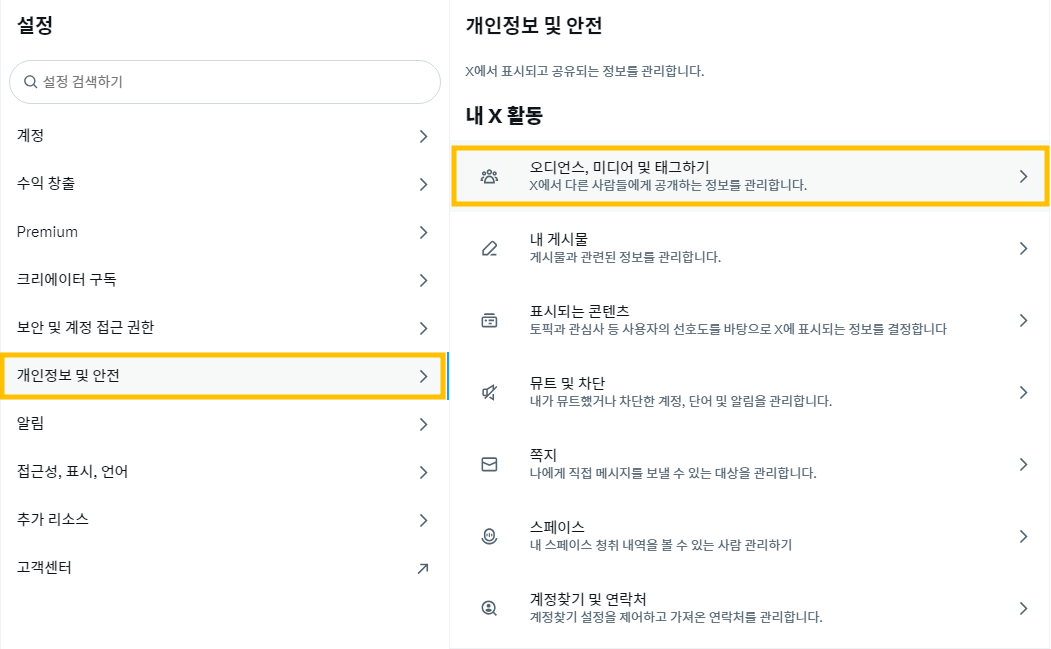The image size is (1051, 649).
Task: Click the envelope icon for 쪽지
Action: 489,465
